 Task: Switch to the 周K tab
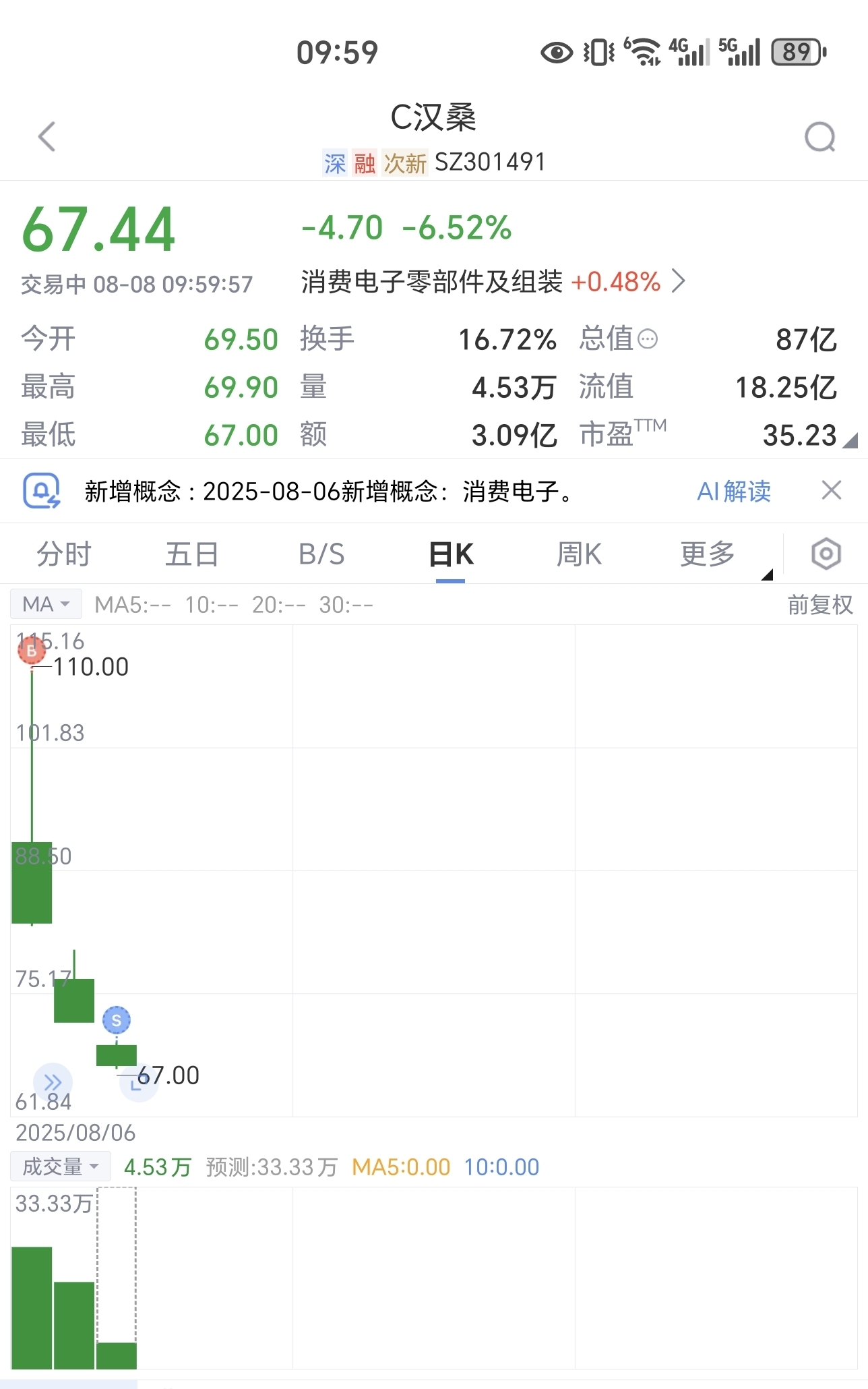(579, 554)
